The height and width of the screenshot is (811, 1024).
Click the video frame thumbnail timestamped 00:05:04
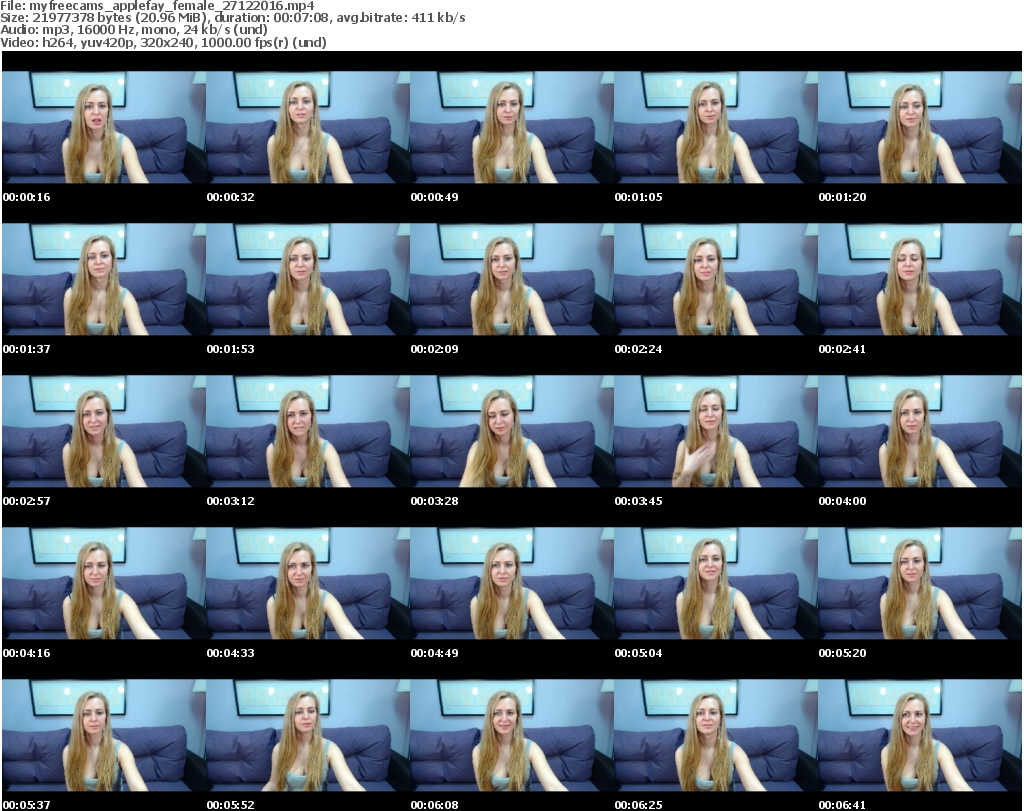(716, 583)
